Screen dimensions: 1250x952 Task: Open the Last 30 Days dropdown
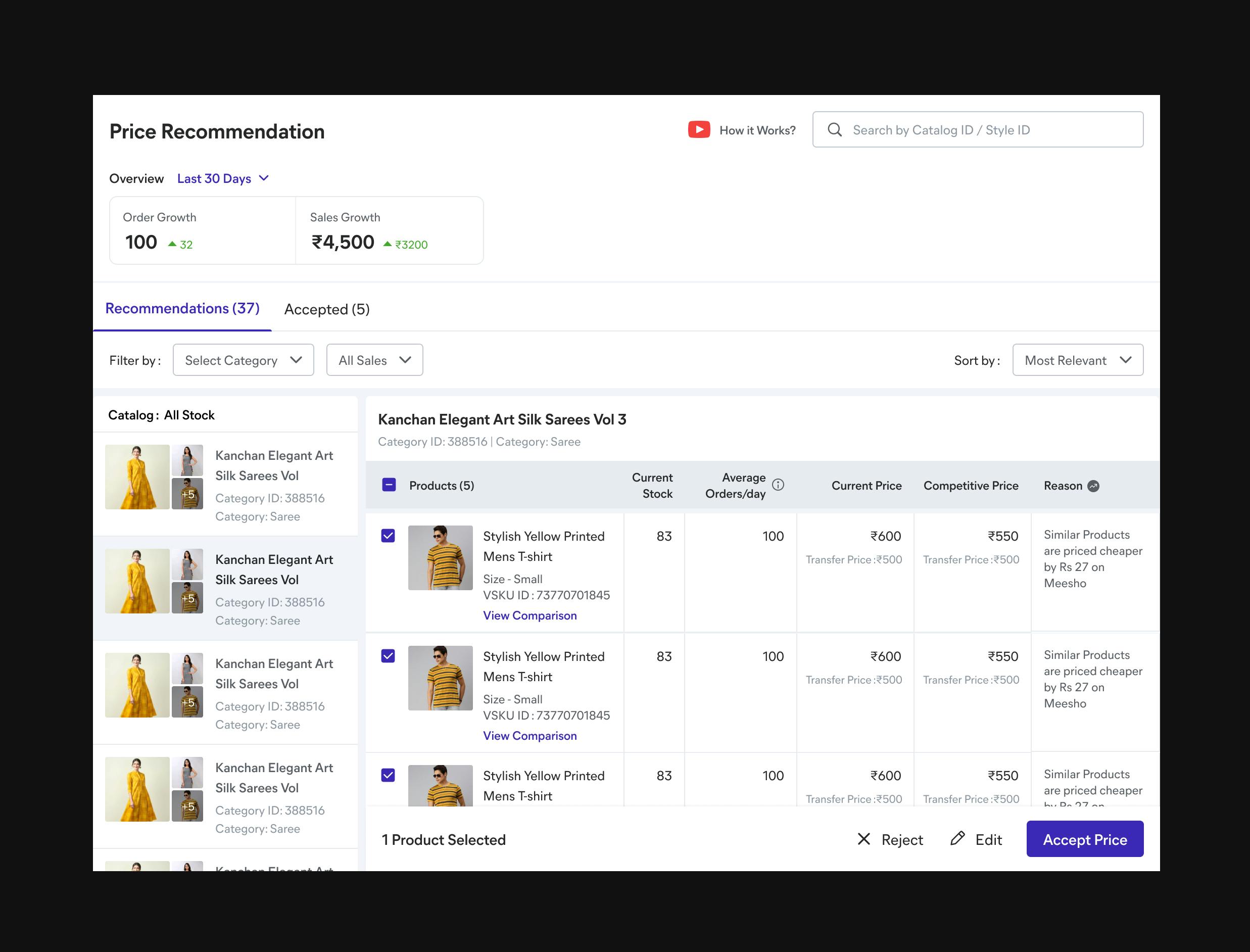(223, 178)
